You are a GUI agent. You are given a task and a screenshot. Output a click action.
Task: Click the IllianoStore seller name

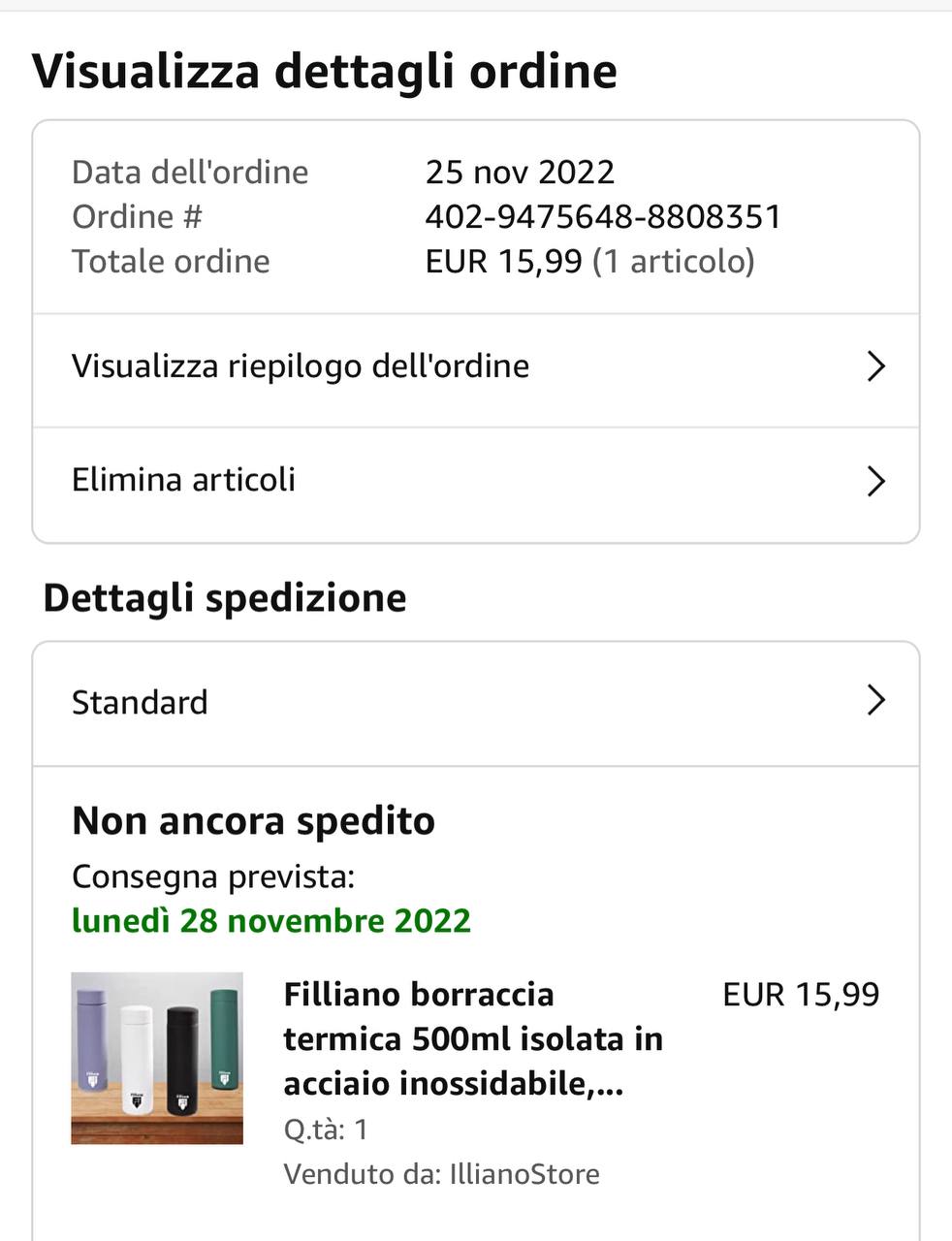[524, 1174]
